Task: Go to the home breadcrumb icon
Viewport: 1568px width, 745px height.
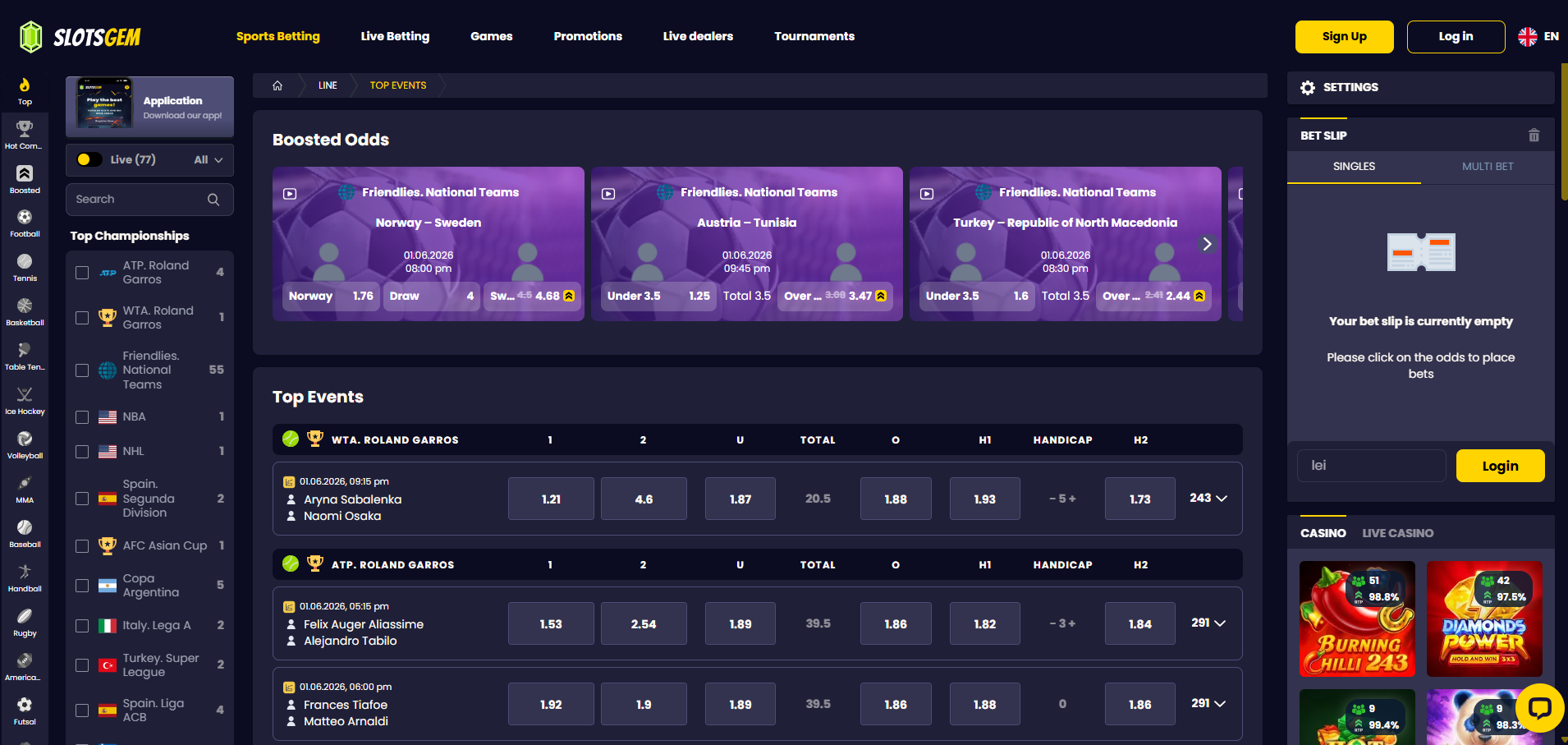Action: (277, 85)
